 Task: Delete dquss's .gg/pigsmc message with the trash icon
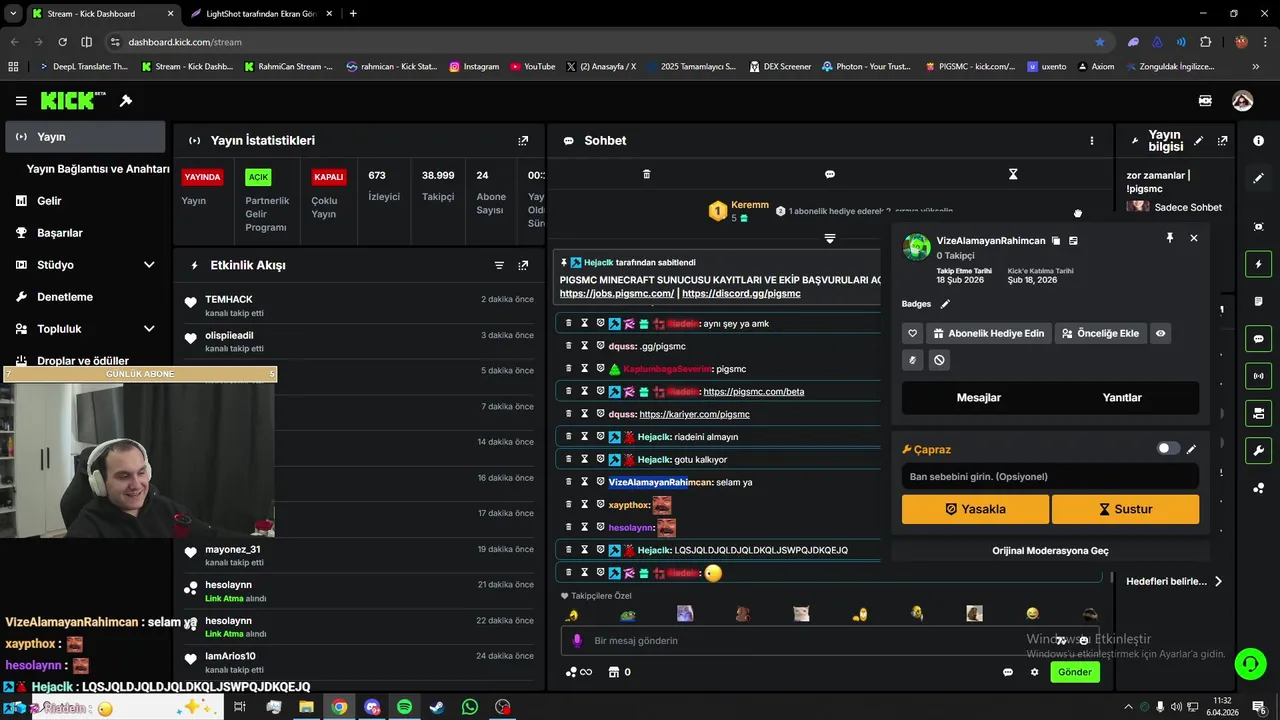569,346
